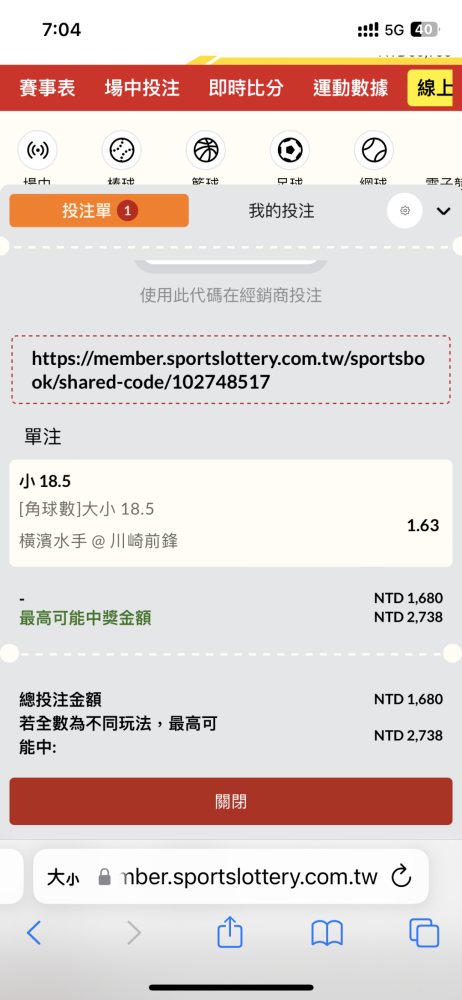
Task: Click the red 關閉 button
Action: pos(230,802)
